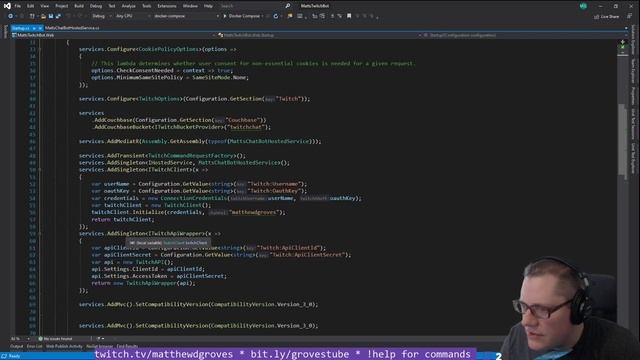This screenshot has height=360, width=640.
Task: Open the MattsTwitchBot.Web project navigation dropdown
Action: tap(113, 36)
